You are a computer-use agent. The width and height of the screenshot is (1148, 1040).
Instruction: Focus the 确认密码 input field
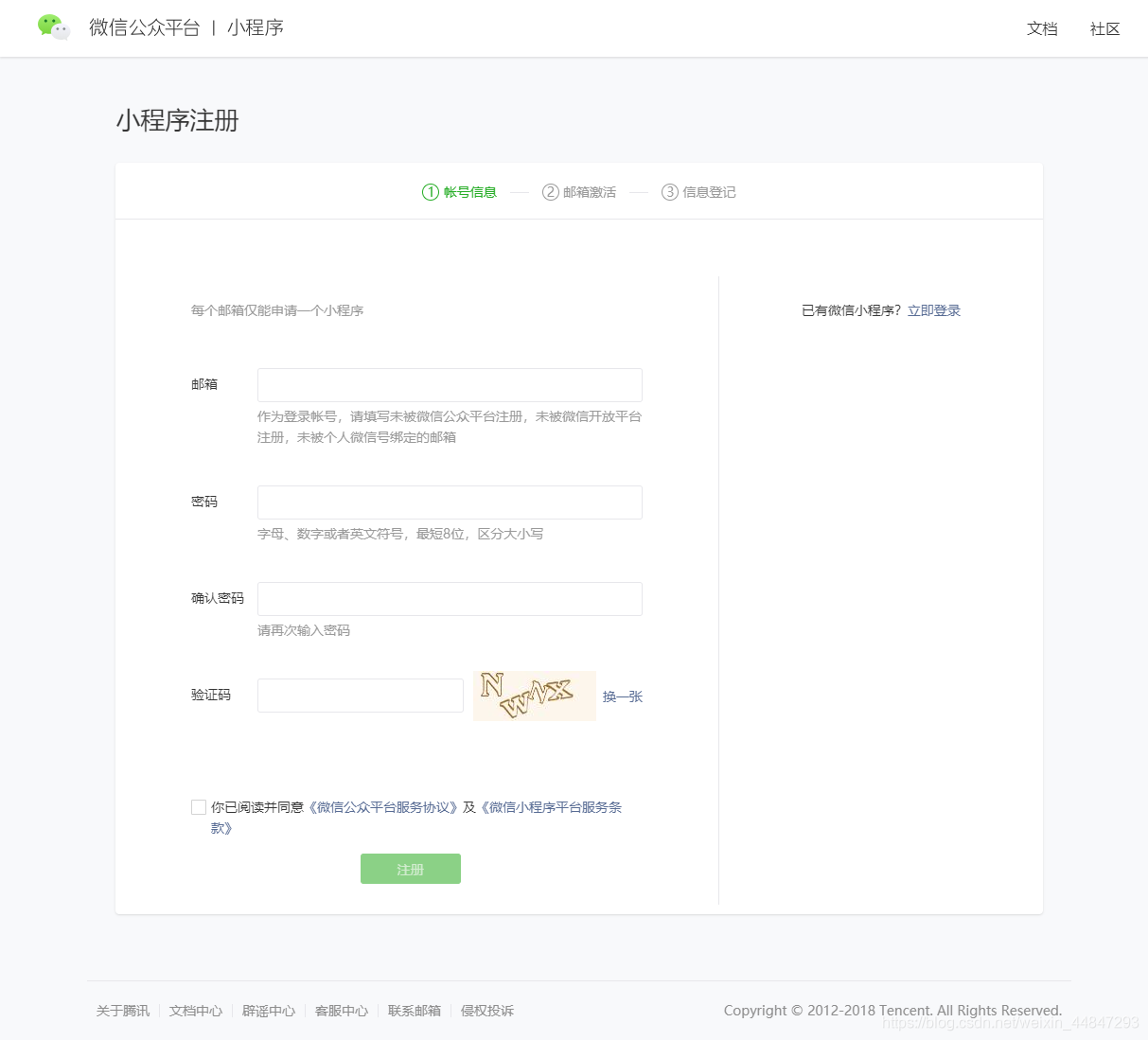[x=450, y=599]
